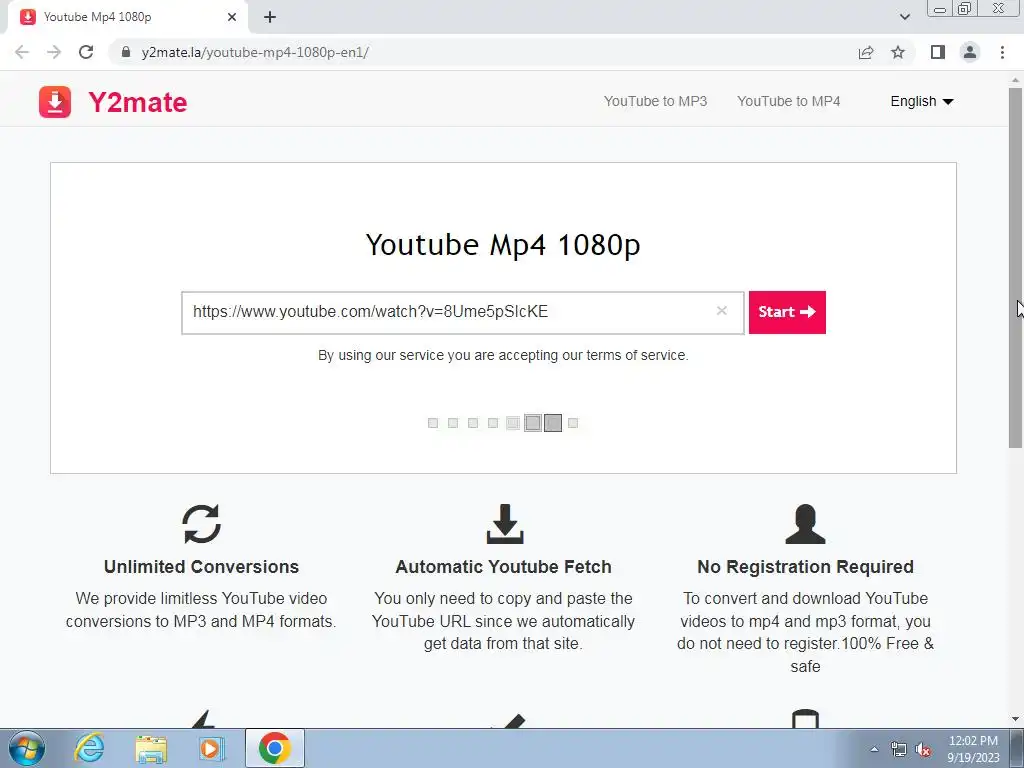
Task: Click the Unlimited Conversions refresh icon
Action: 202,524
